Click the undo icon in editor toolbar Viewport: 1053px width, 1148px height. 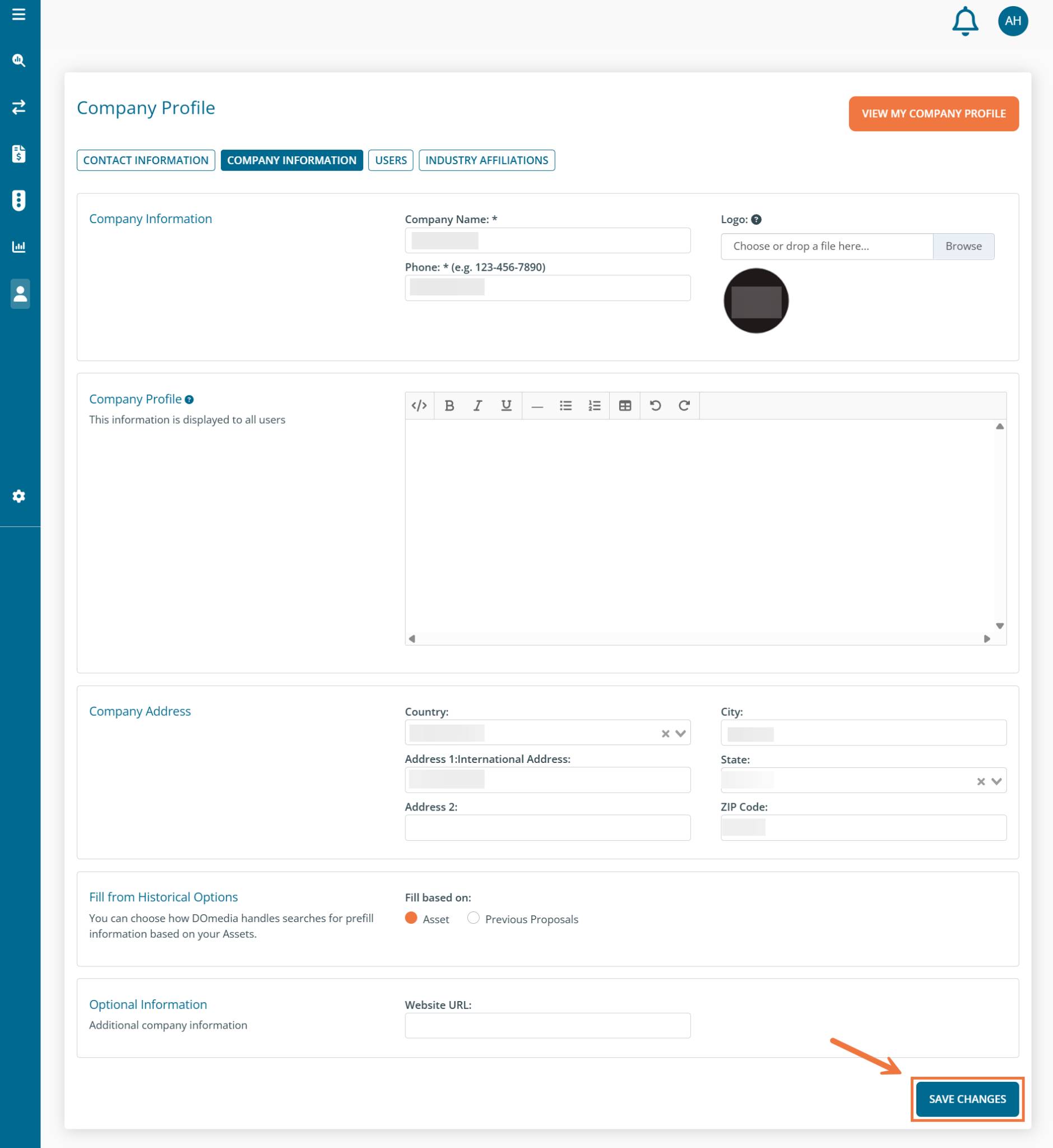655,405
